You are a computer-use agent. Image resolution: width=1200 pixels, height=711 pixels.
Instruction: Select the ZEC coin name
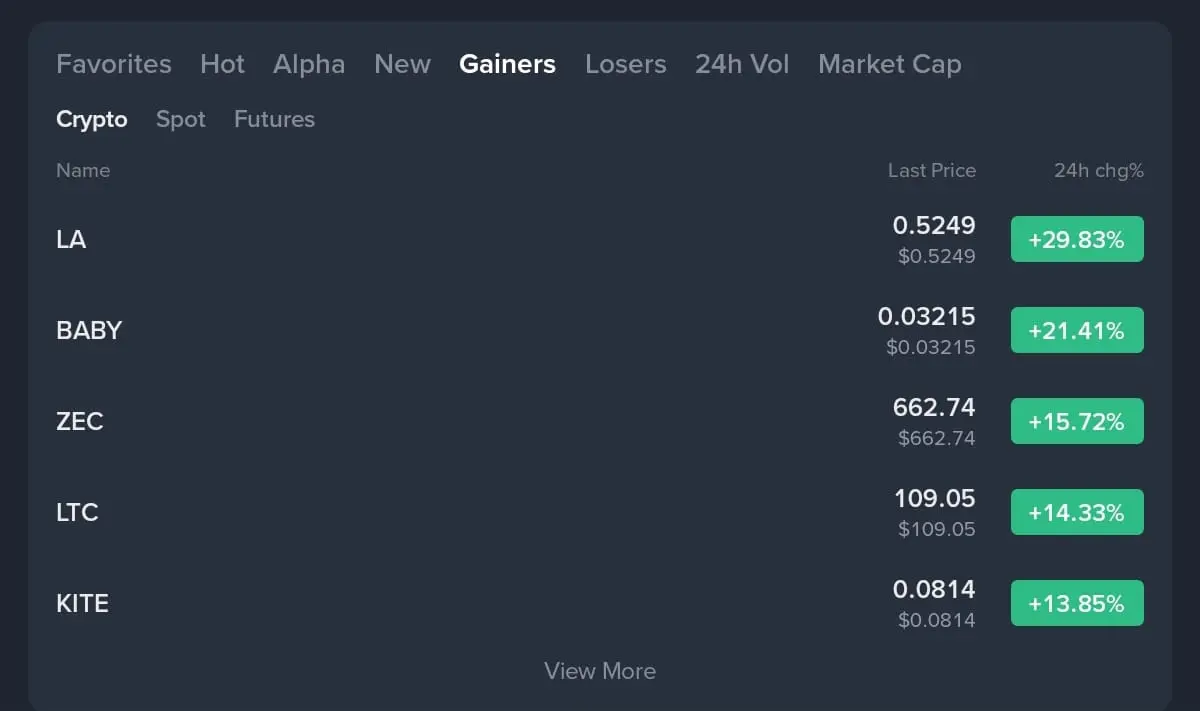80,422
